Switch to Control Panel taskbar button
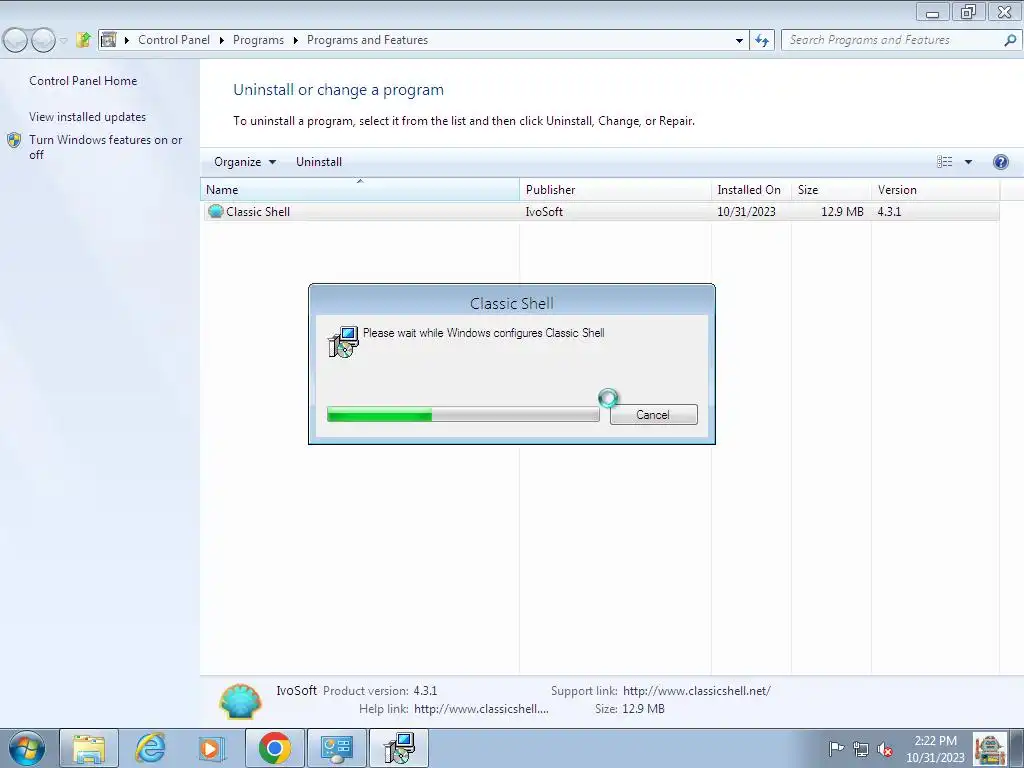This screenshot has height=768, width=1024. [x=337, y=748]
